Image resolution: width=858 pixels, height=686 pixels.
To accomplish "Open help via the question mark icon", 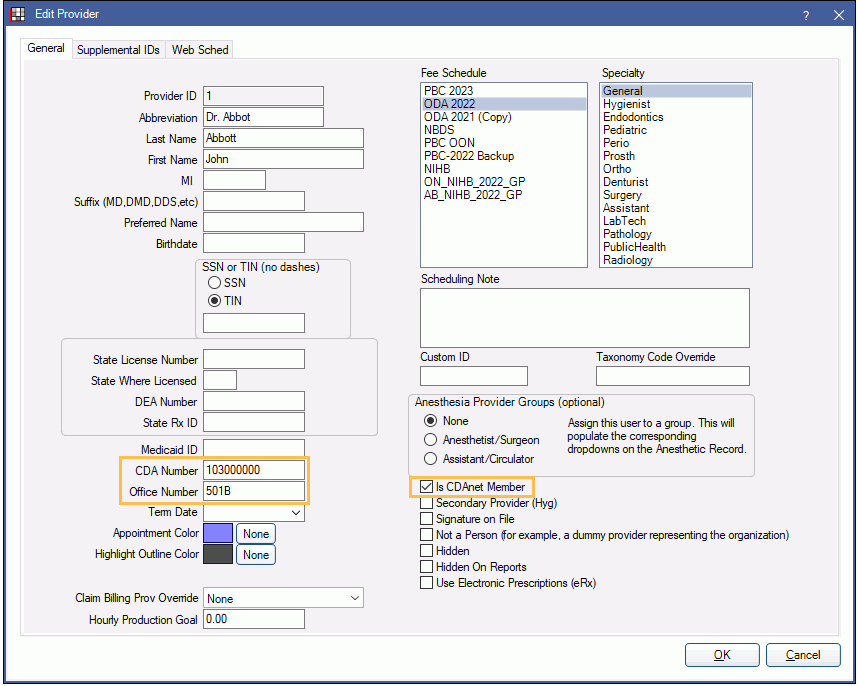I will [806, 15].
